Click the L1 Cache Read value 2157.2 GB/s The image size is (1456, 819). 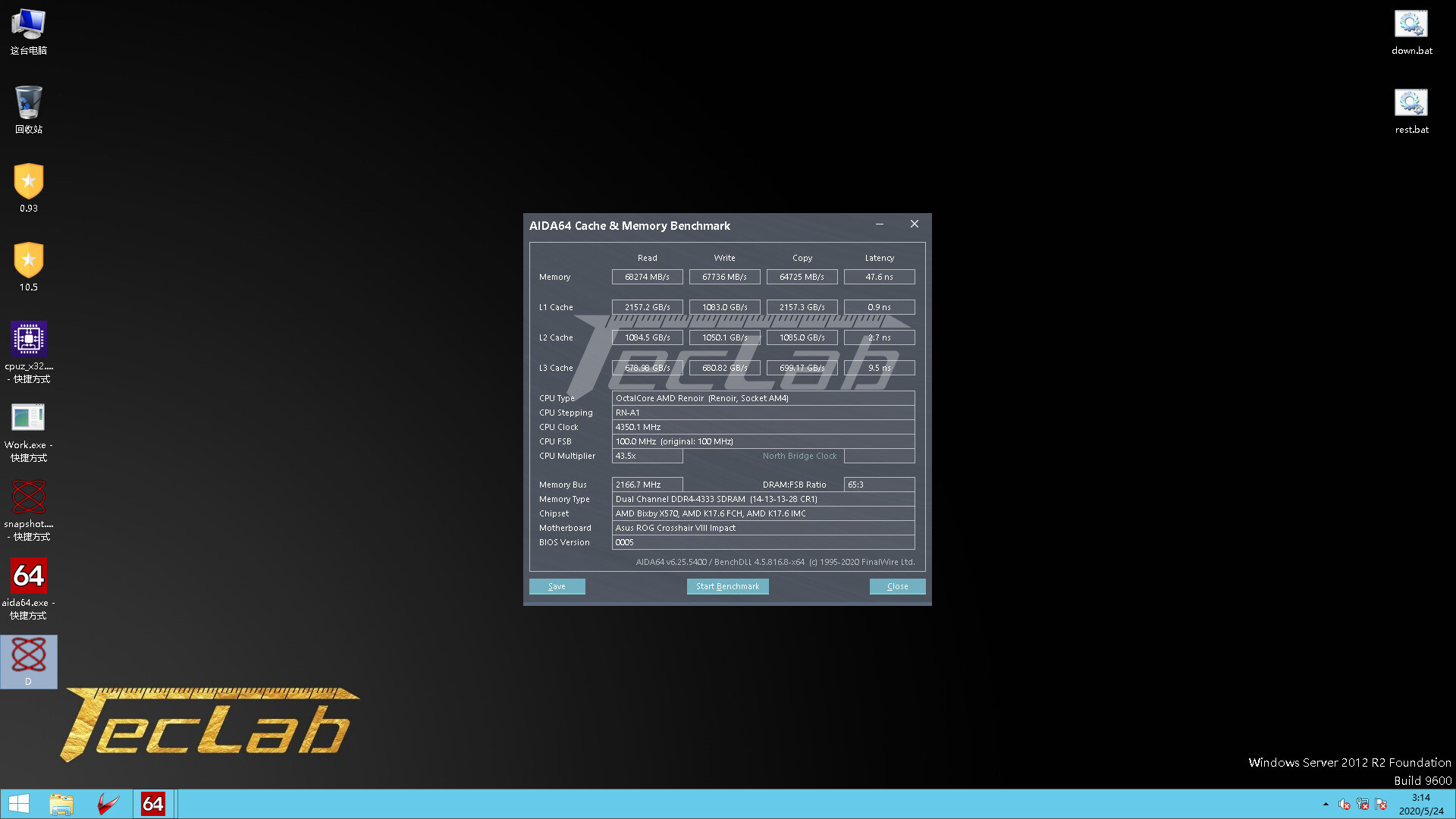coord(647,307)
